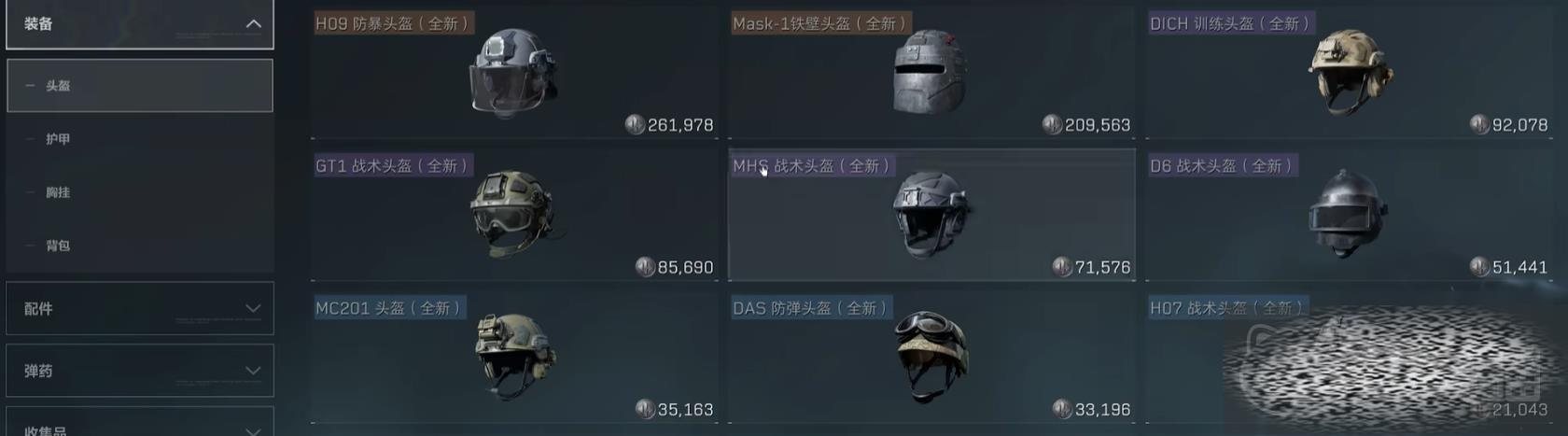This screenshot has width=1568, height=436.
Task: Select the H09 防暴头盔 helmet image
Action: tap(512, 72)
